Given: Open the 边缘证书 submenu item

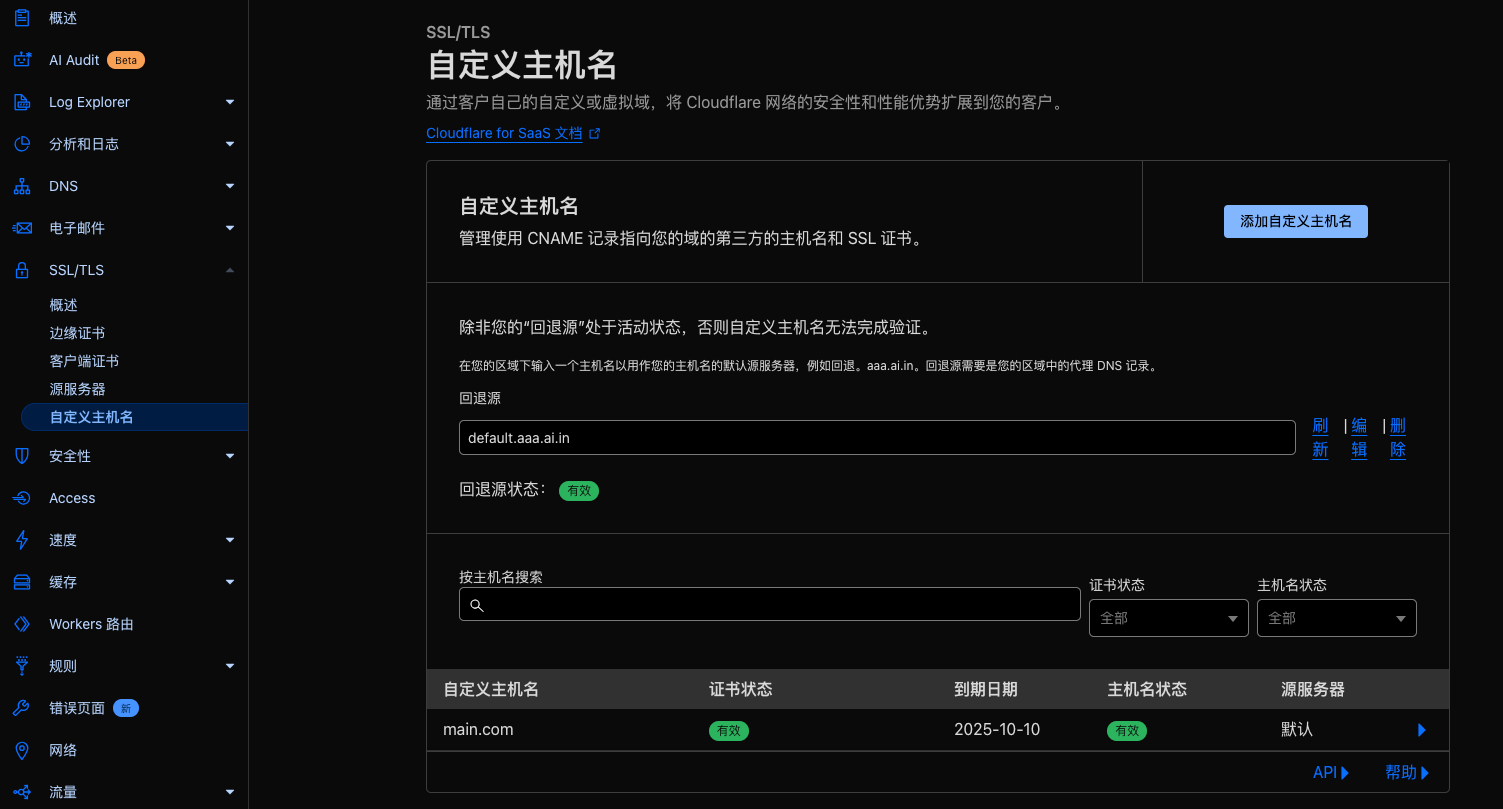Looking at the screenshot, I should tap(77, 333).
